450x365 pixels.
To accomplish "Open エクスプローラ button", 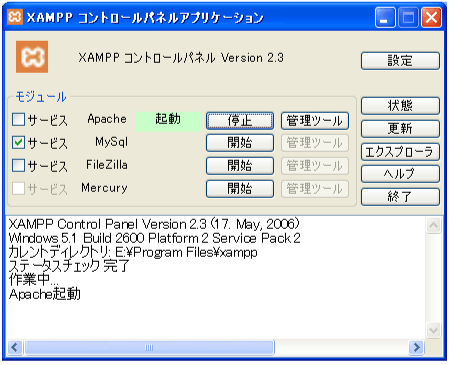I will [x=400, y=151].
